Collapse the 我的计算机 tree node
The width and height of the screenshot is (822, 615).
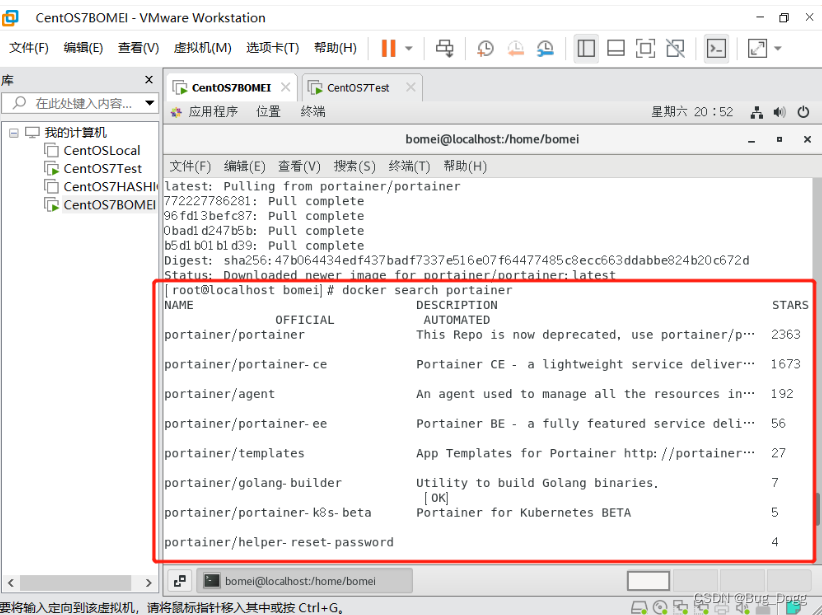click(14, 133)
